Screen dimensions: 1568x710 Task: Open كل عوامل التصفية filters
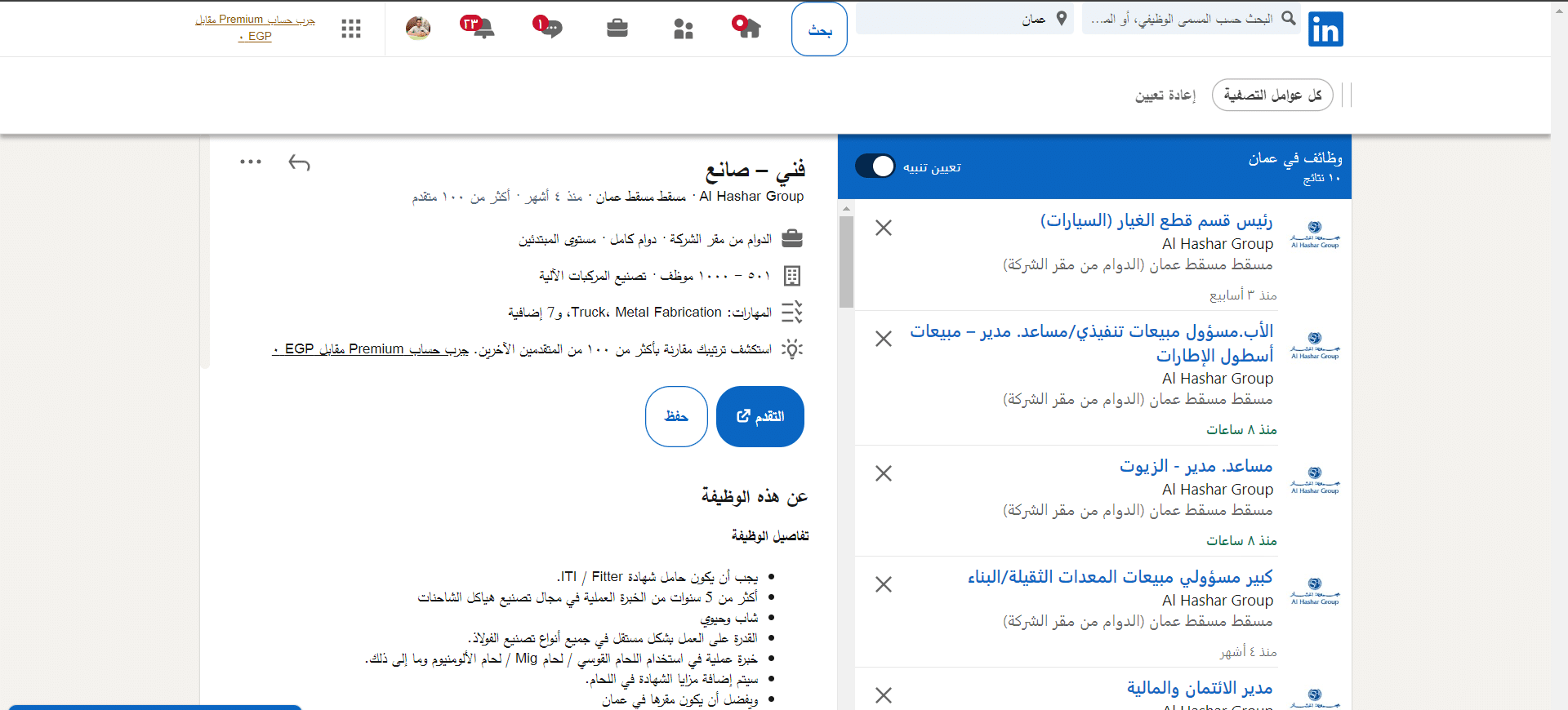(1272, 95)
